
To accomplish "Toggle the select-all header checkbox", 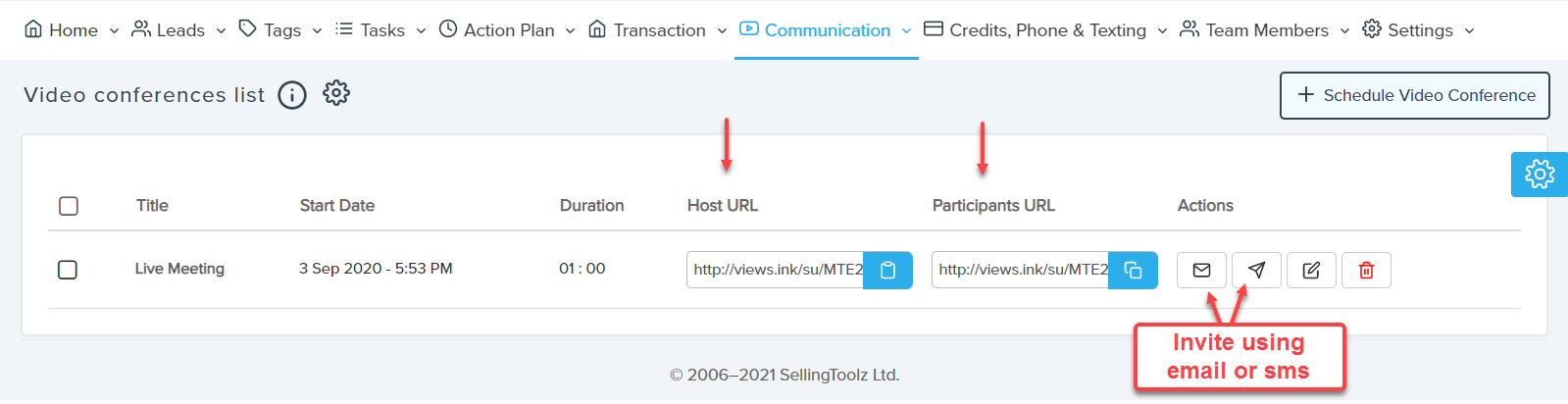I will (69, 206).
